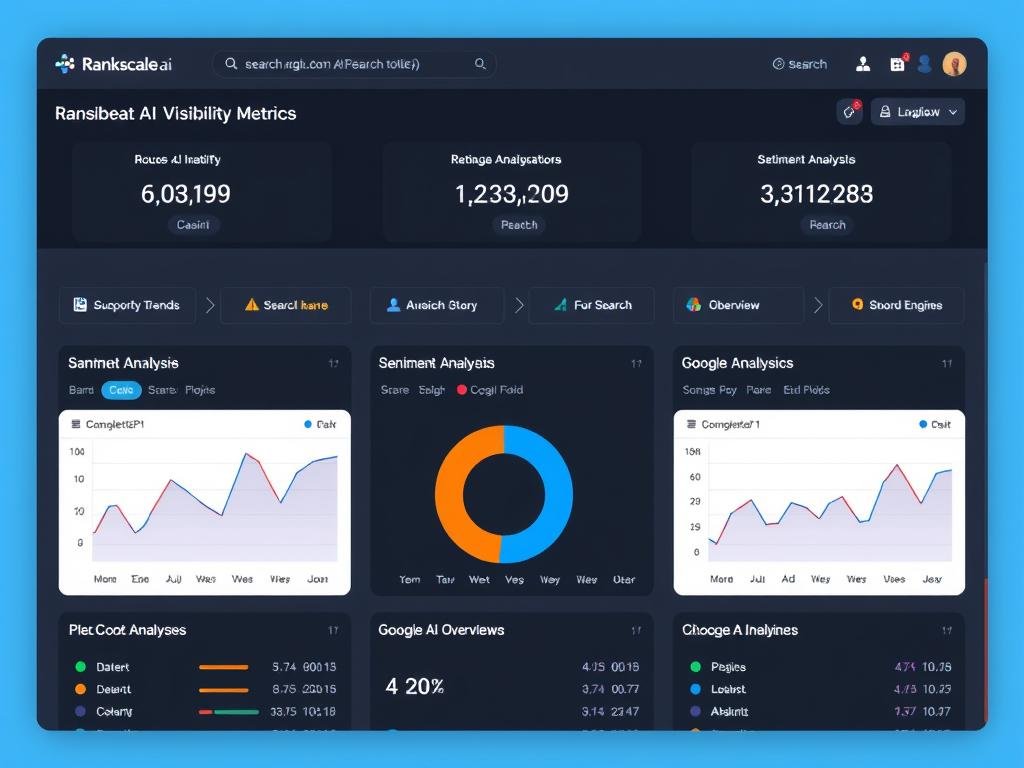The height and width of the screenshot is (768, 1024).
Task: Open the notifications bell with red badge
Action: coord(849,112)
